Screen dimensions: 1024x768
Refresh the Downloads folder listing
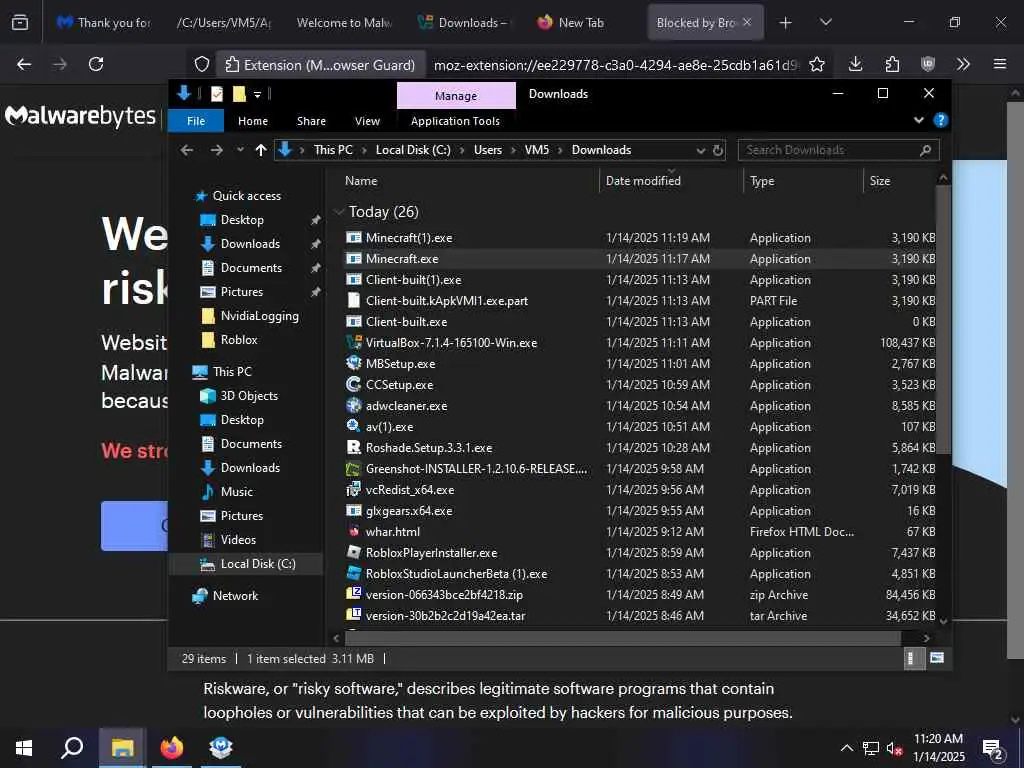(718, 150)
